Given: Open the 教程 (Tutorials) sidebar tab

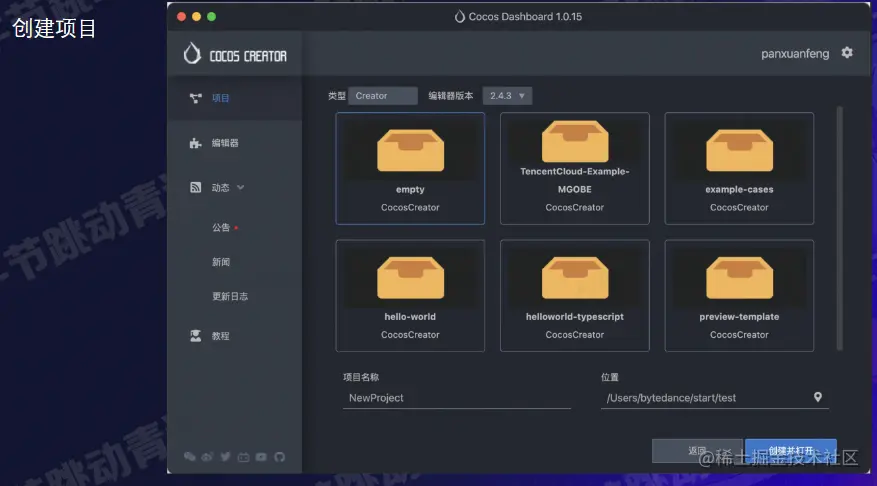Looking at the screenshot, I should click(x=235, y=336).
